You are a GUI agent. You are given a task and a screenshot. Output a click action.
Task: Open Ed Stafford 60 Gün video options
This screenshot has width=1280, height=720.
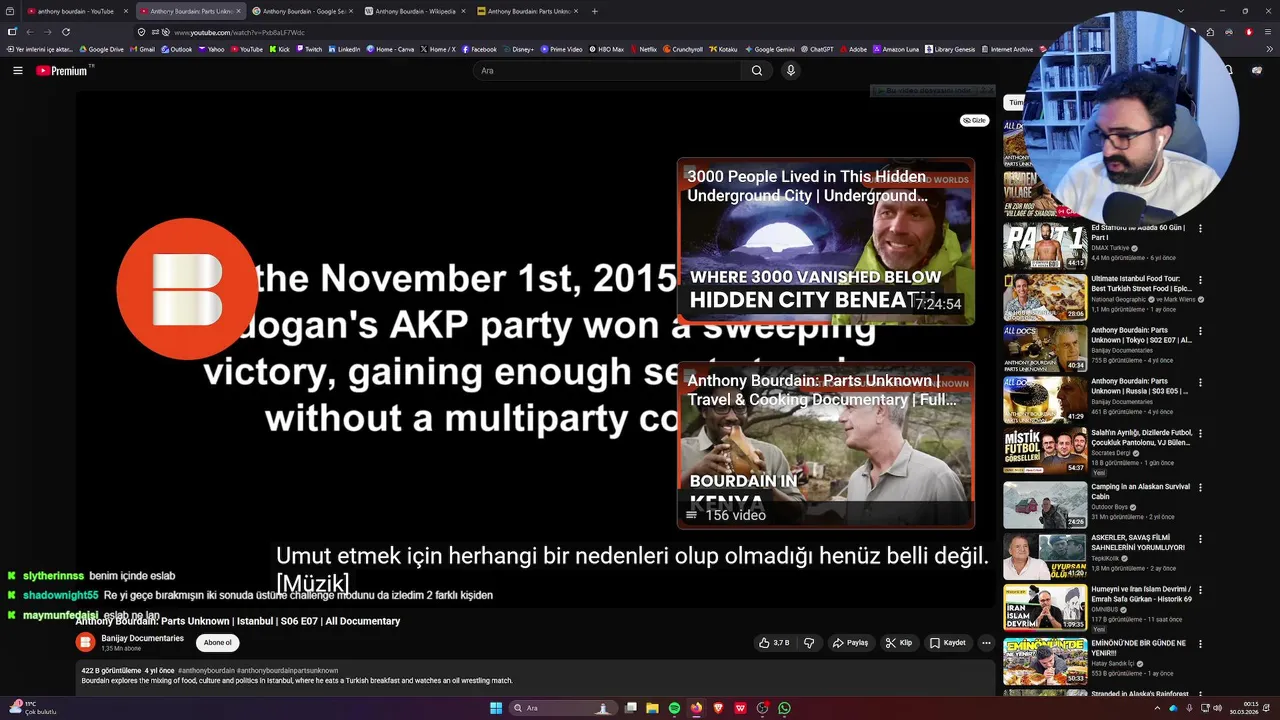click(1200, 229)
